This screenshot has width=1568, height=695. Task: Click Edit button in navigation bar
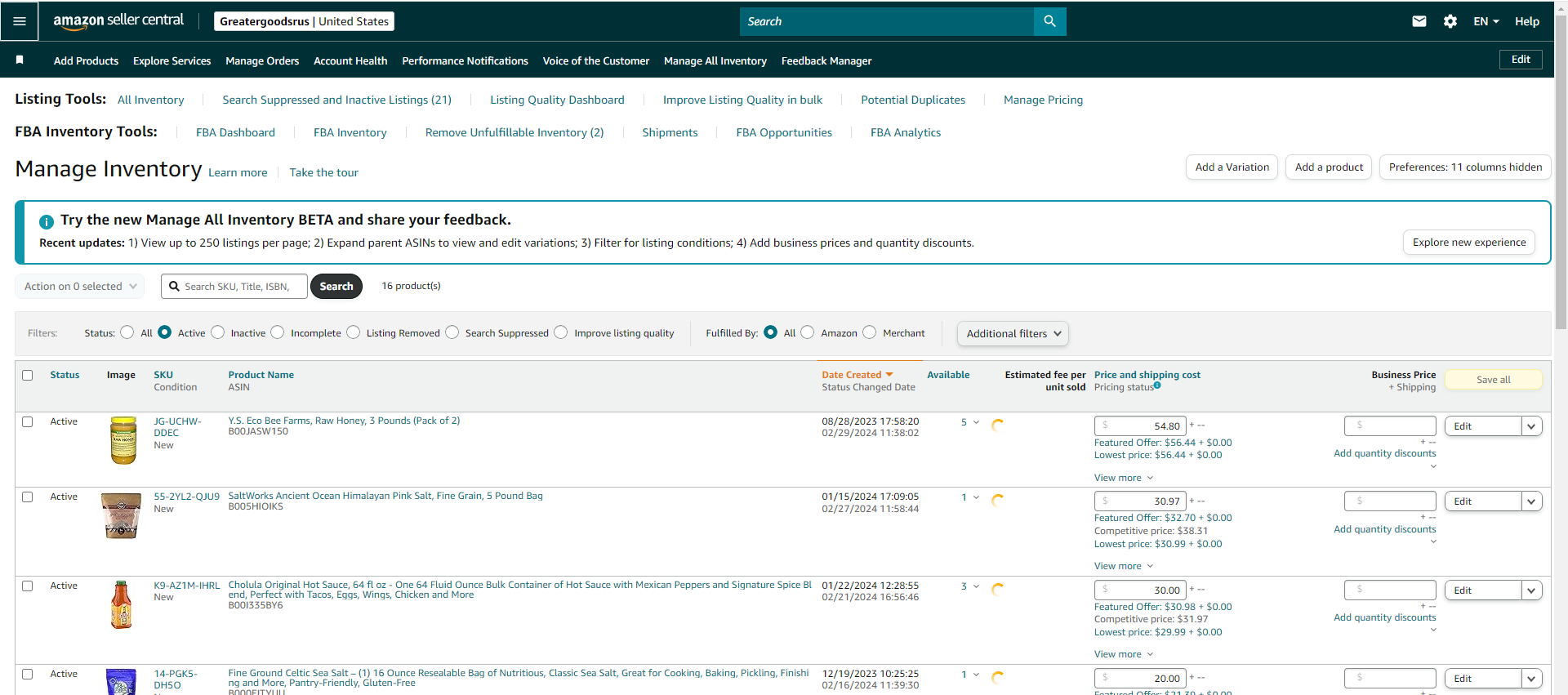pos(1521,60)
